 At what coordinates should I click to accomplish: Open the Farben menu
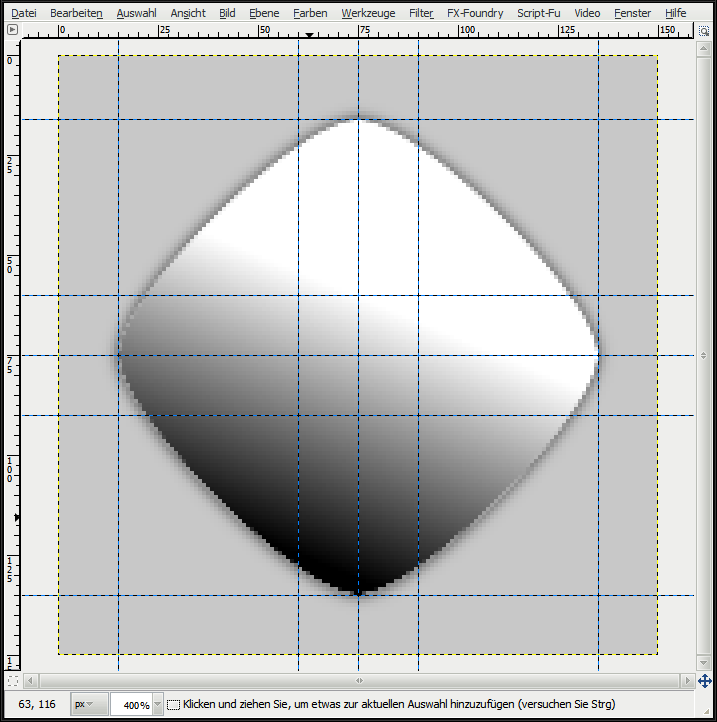click(x=310, y=13)
